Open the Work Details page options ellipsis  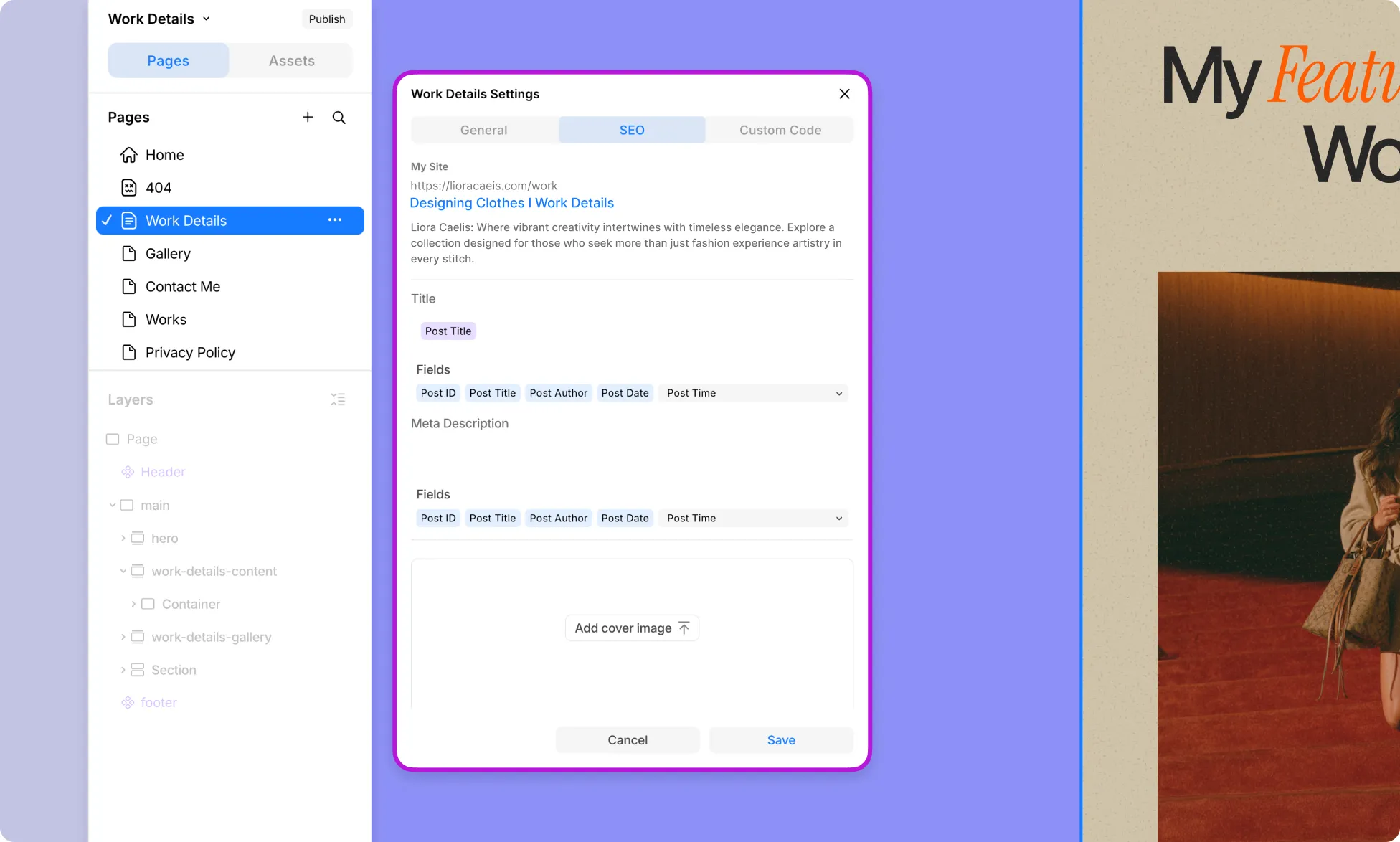335,220
